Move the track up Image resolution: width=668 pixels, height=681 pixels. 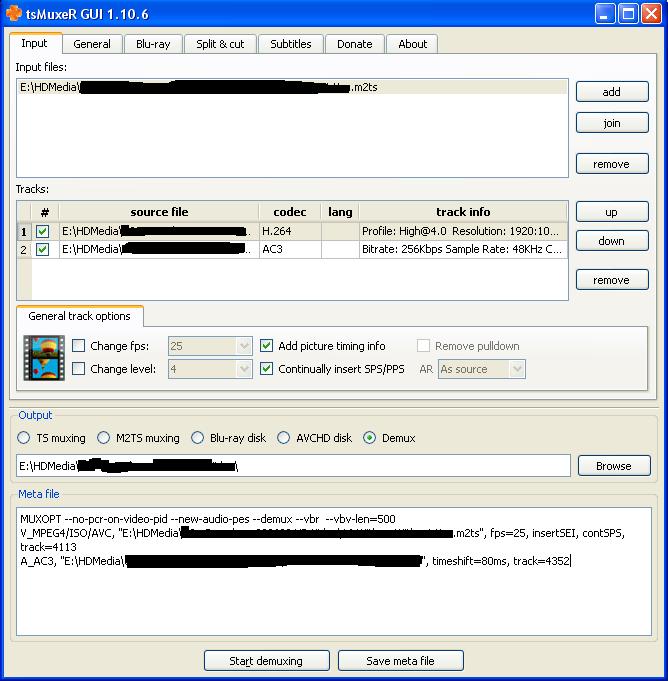click(x=612, y=212)
